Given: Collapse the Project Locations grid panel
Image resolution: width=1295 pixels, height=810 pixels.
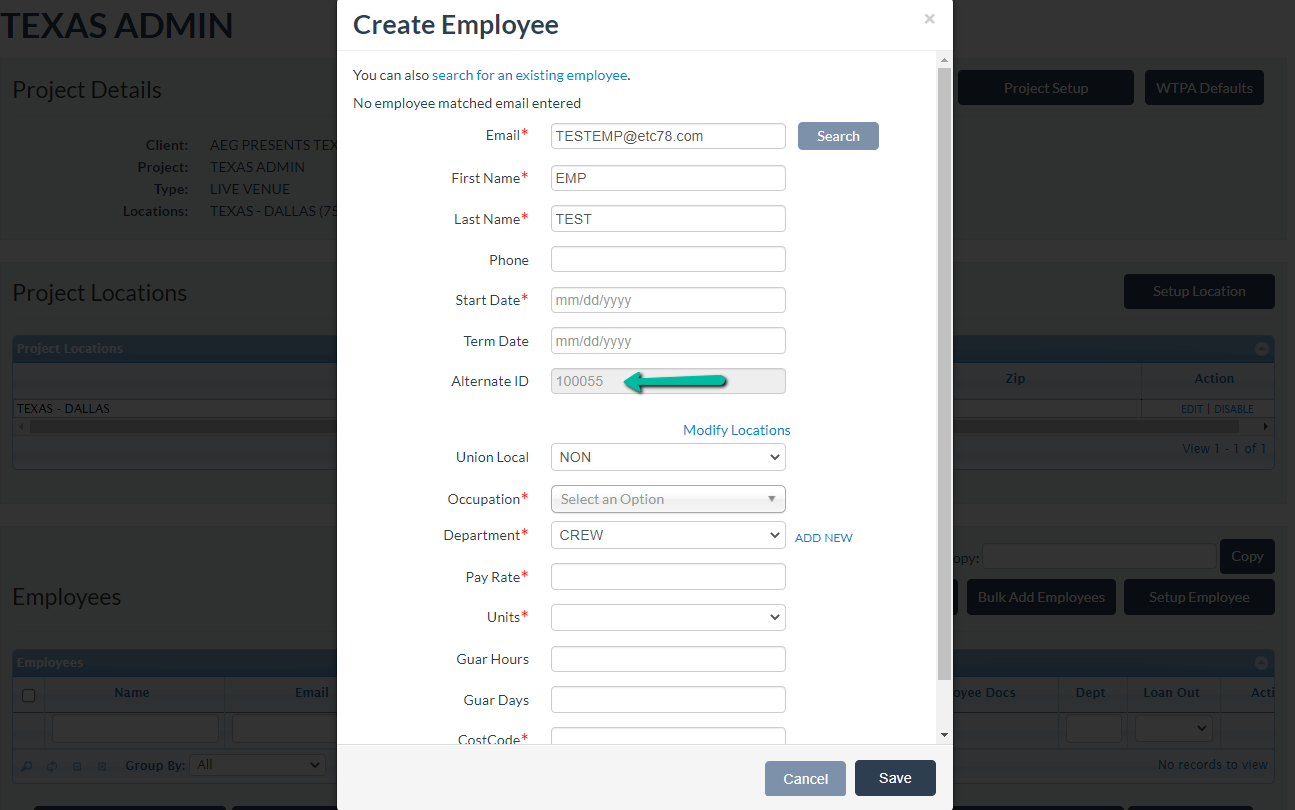Looking at the screenshot, I should tap(1262, 349).
